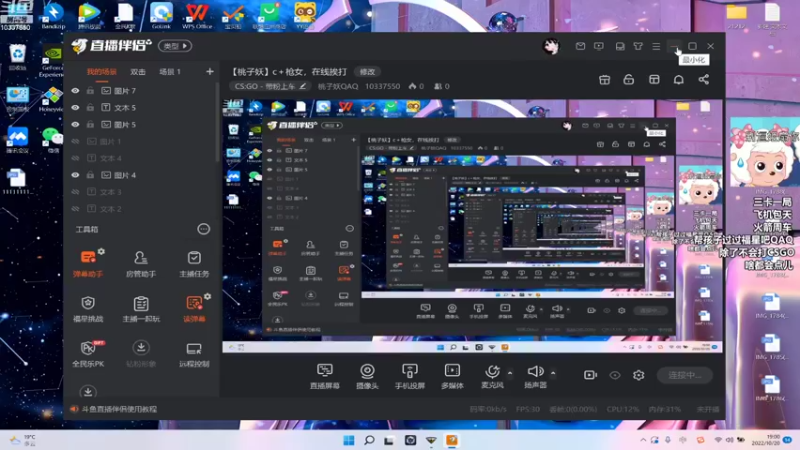Add a 多媒体 multimedia source
The height and width of the screenshot is (450, 800).
coord(452,376)
